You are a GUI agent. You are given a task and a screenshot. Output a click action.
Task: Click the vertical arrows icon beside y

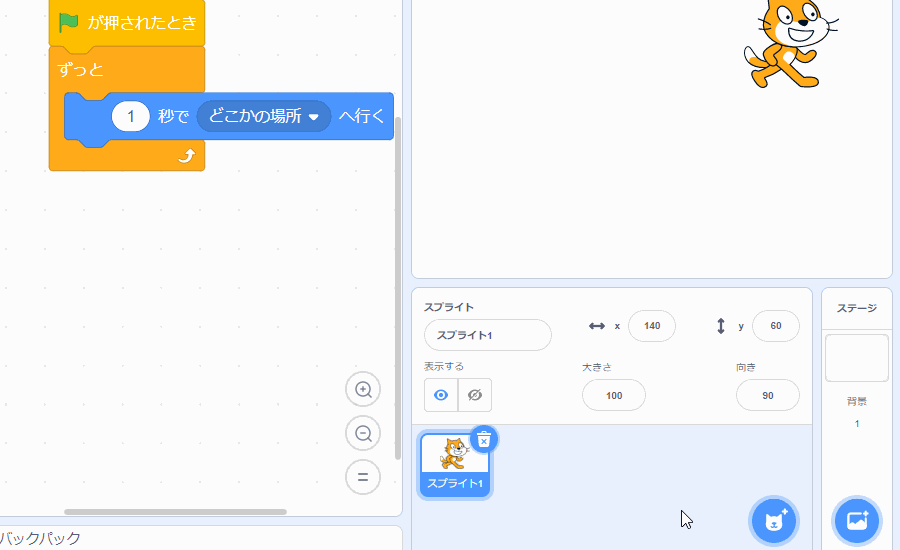[x=721, y=326]
